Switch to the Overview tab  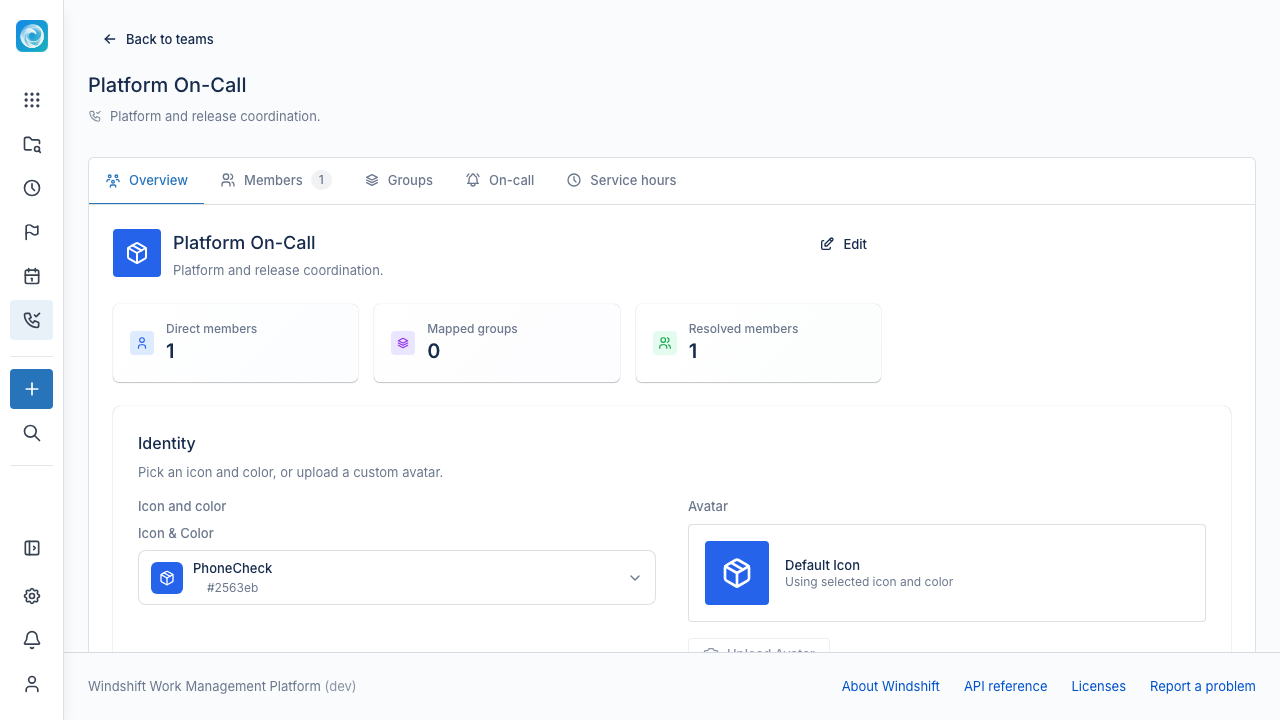pos(147,180)
